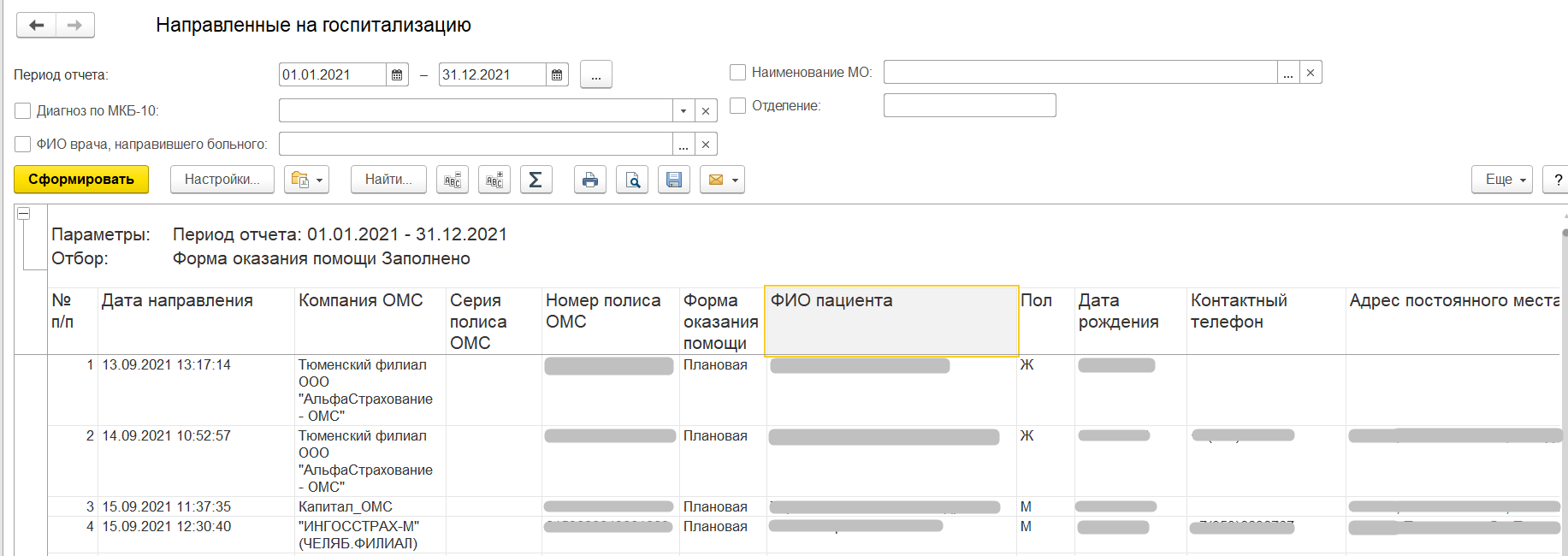
Task: Collapse the report section minus toggle
Action: click(x=24, y=213)
